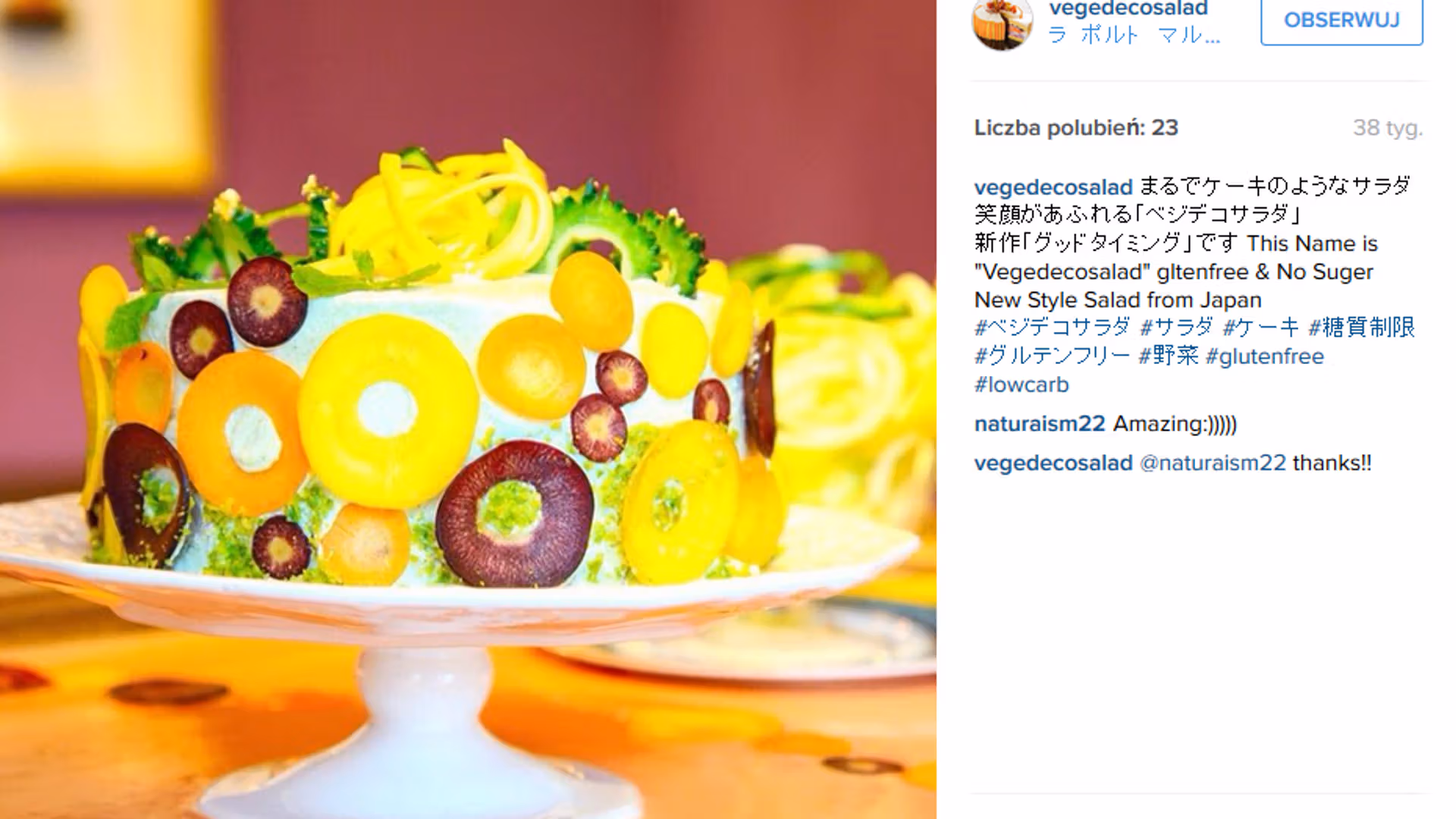Open commenter naturaism22 profile

coord(1040,423)
